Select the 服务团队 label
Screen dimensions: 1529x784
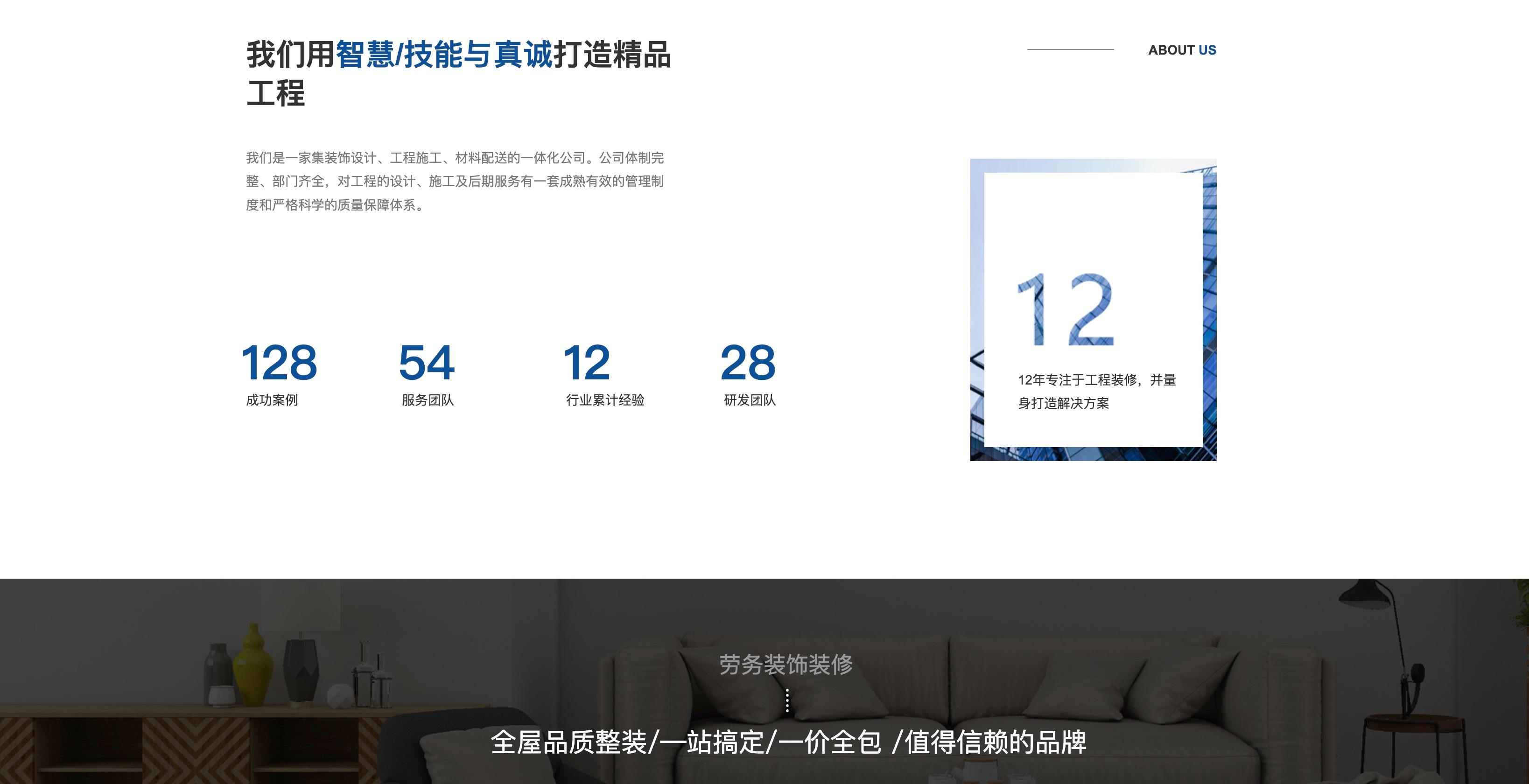click(428, 400)
